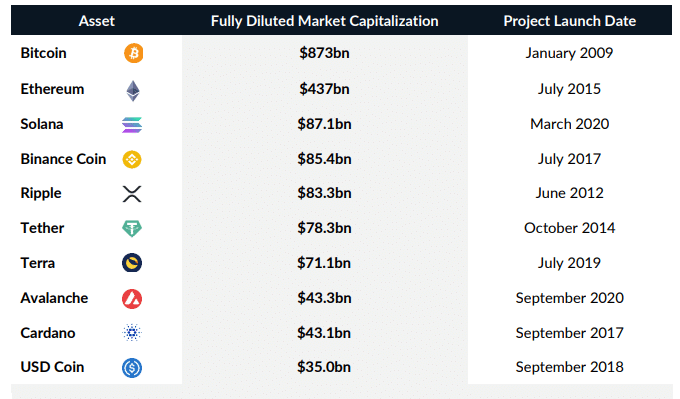Viewport: 680px width, 399px height.
Task: Click the $78.3bn Tether market cap
Action: [324, 228]
